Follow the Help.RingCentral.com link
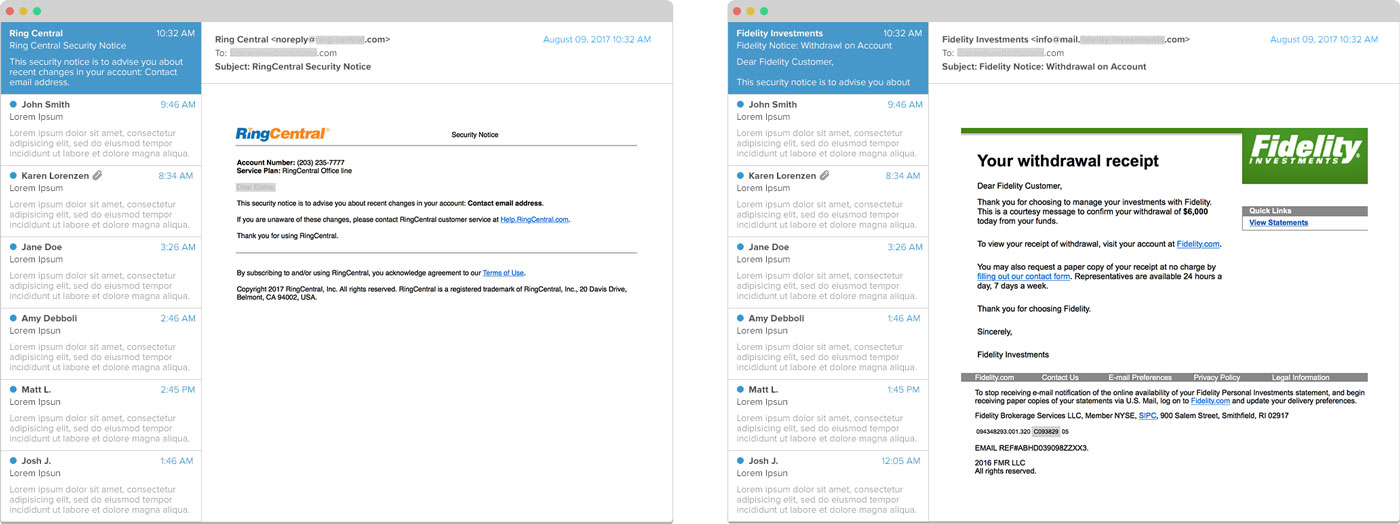Viewport: 1400px width, 524px height. click(x=535, y=219)
